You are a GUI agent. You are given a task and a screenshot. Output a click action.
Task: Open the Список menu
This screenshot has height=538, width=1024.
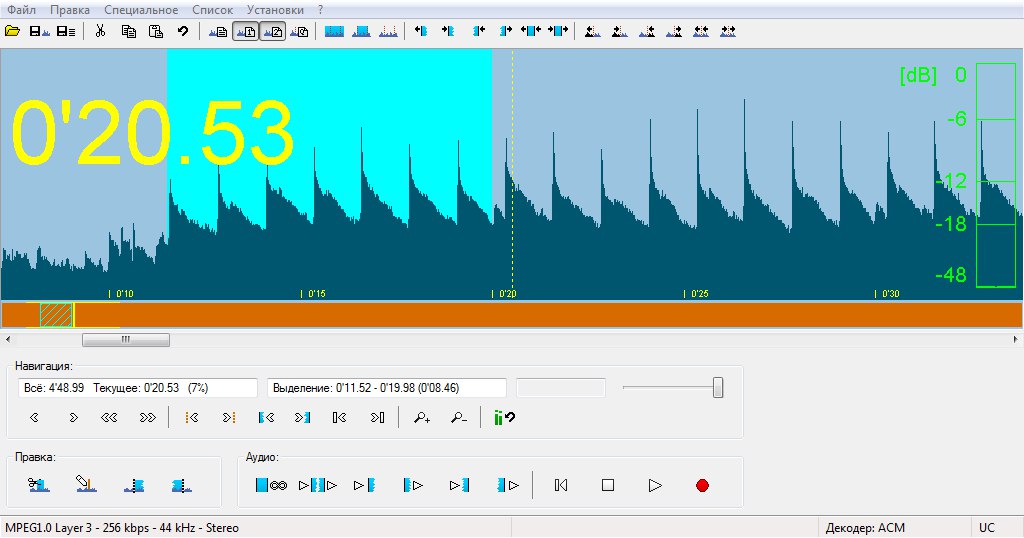click(212, 9)
